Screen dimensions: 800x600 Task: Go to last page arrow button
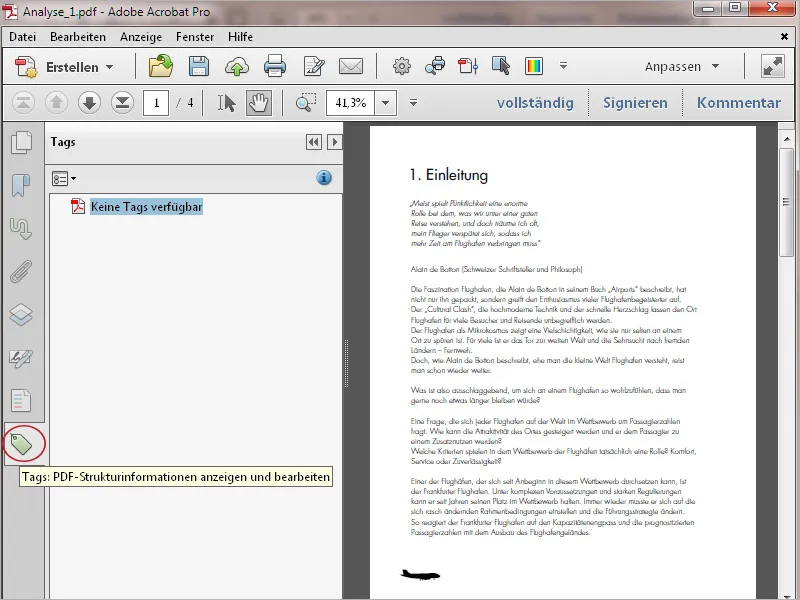click(122, 103)
